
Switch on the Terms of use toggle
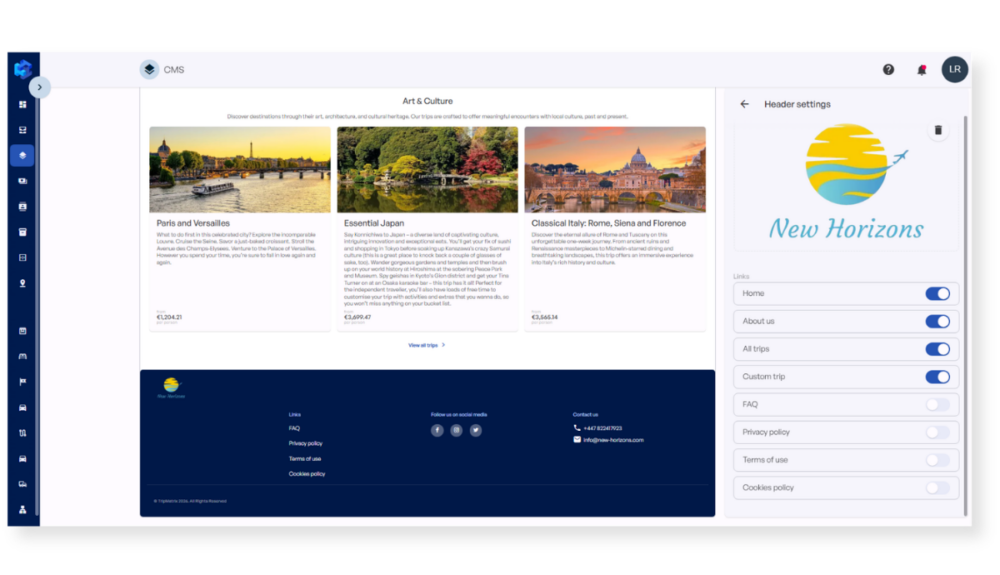(938, 460)
